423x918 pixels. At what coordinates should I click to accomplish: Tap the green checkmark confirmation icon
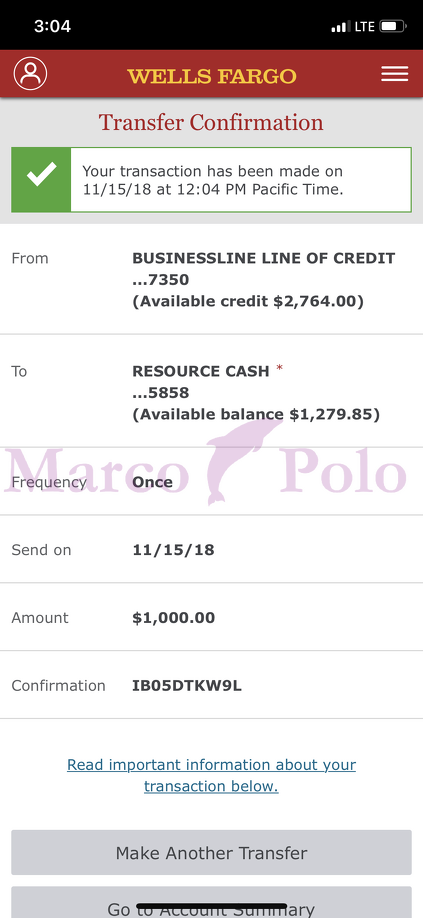click(x=42, y=180)
